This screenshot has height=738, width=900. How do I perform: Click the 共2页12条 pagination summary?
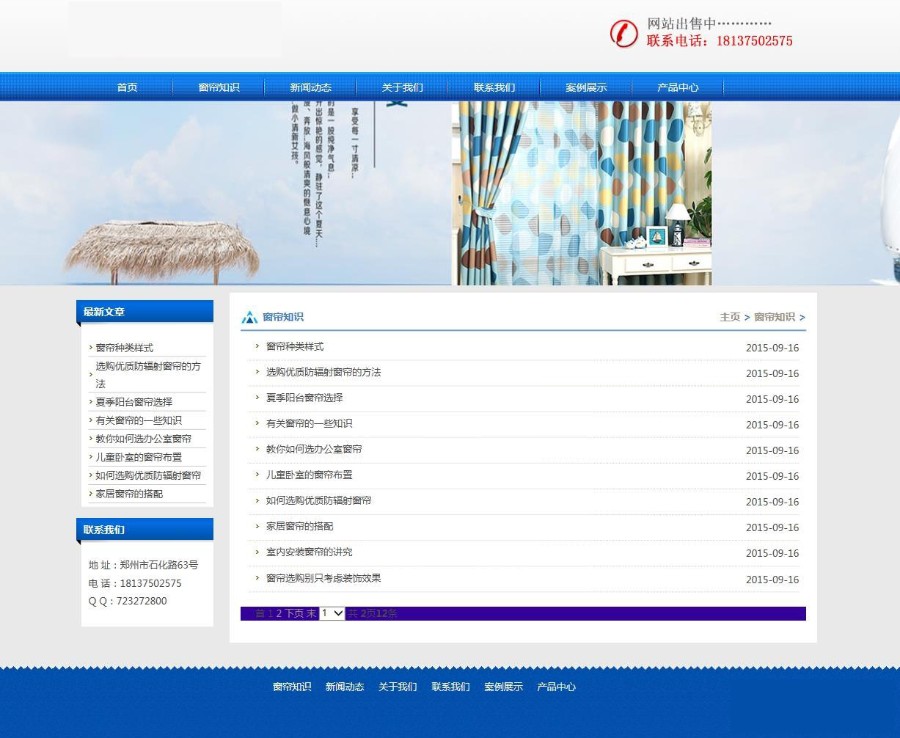click(x=373, y=613)
